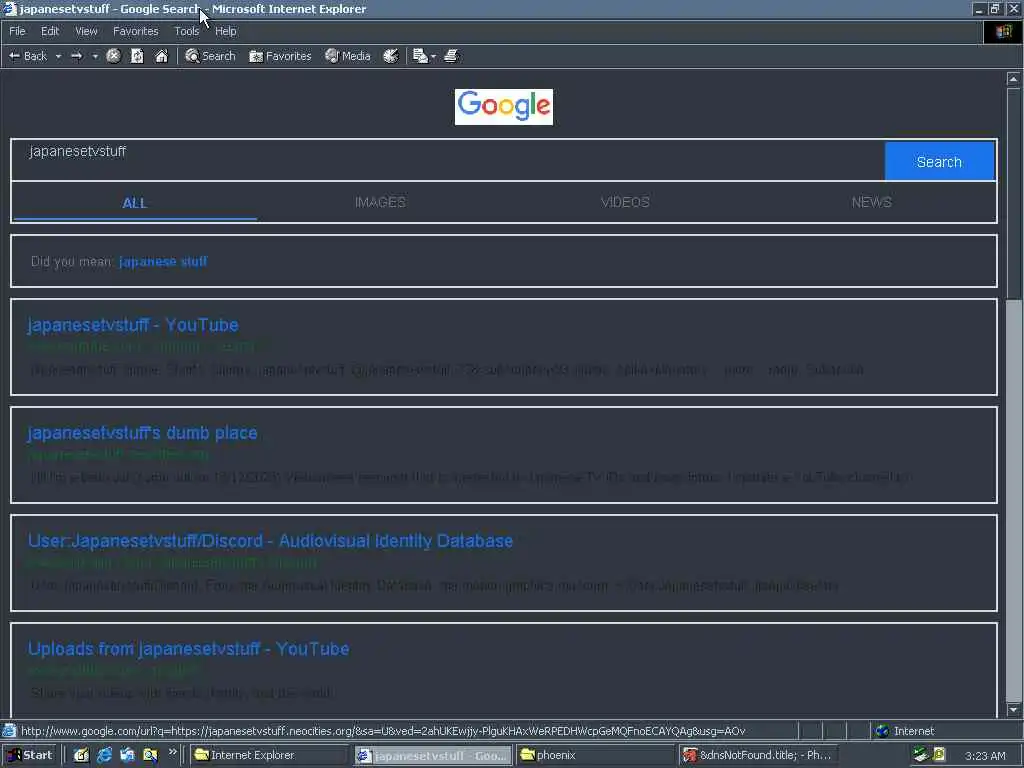This screenshot has height=768, width=1024.
Task: Click the 3:23 AM clock
Action: [985, 756]
